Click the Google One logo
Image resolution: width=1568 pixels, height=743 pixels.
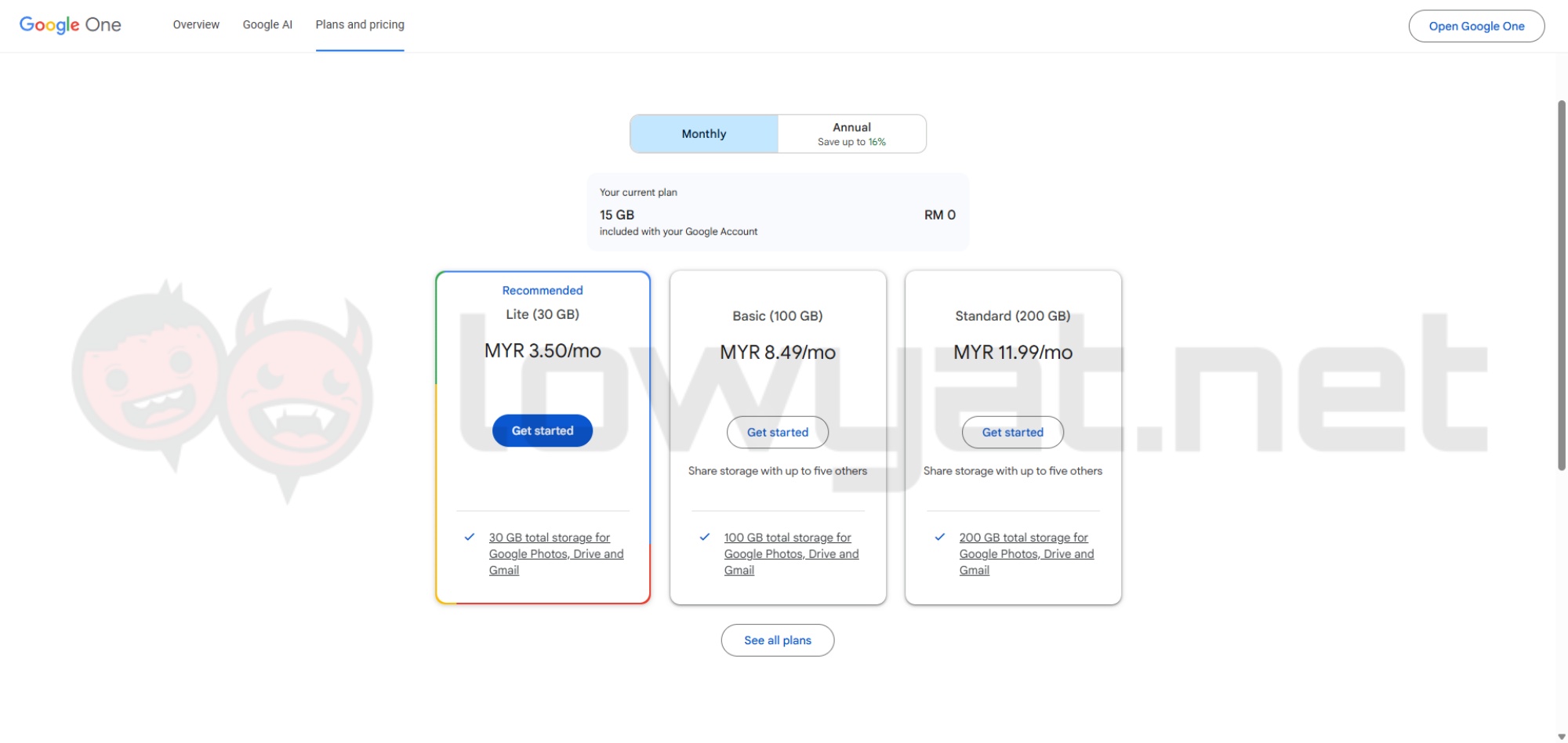[70, 25]
